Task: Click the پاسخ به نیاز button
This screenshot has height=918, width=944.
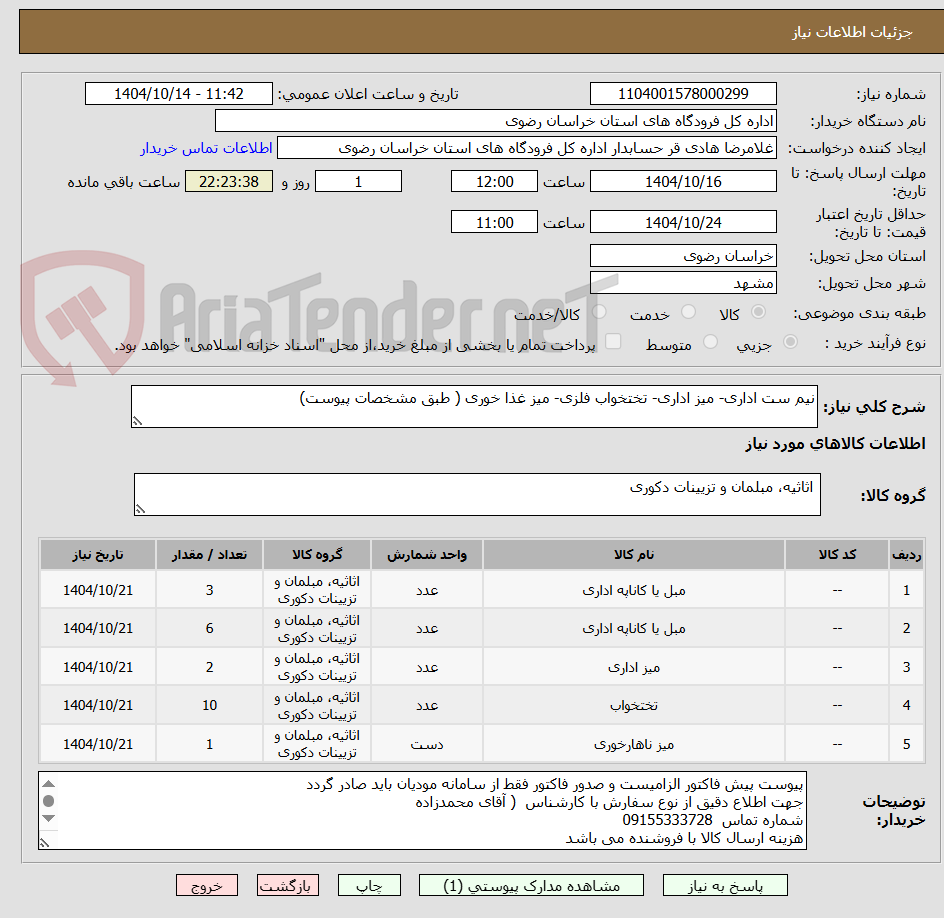Action: pyautogui.click(x=725, y=885)
